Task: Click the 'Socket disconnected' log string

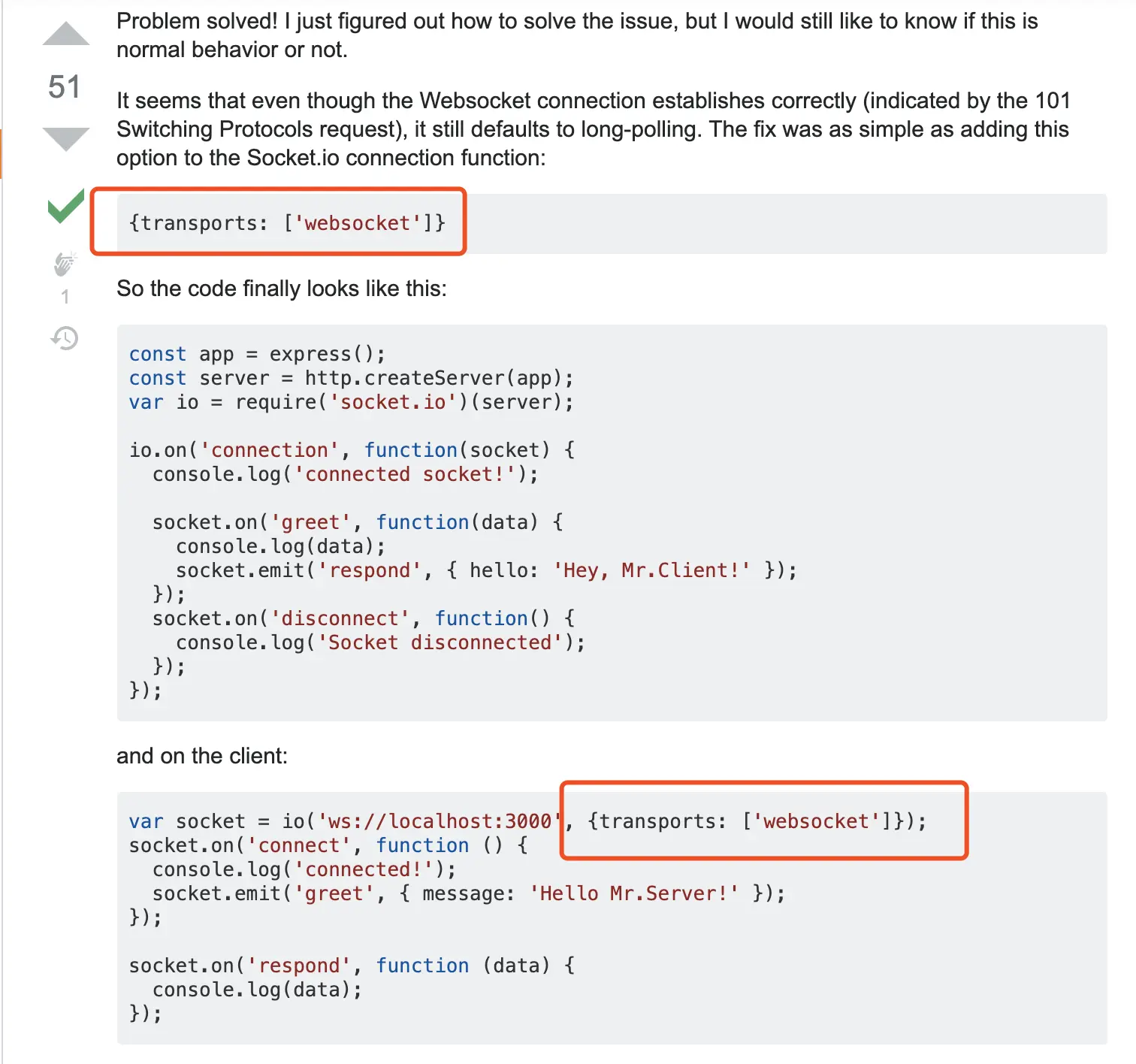Action: point(440,642)
